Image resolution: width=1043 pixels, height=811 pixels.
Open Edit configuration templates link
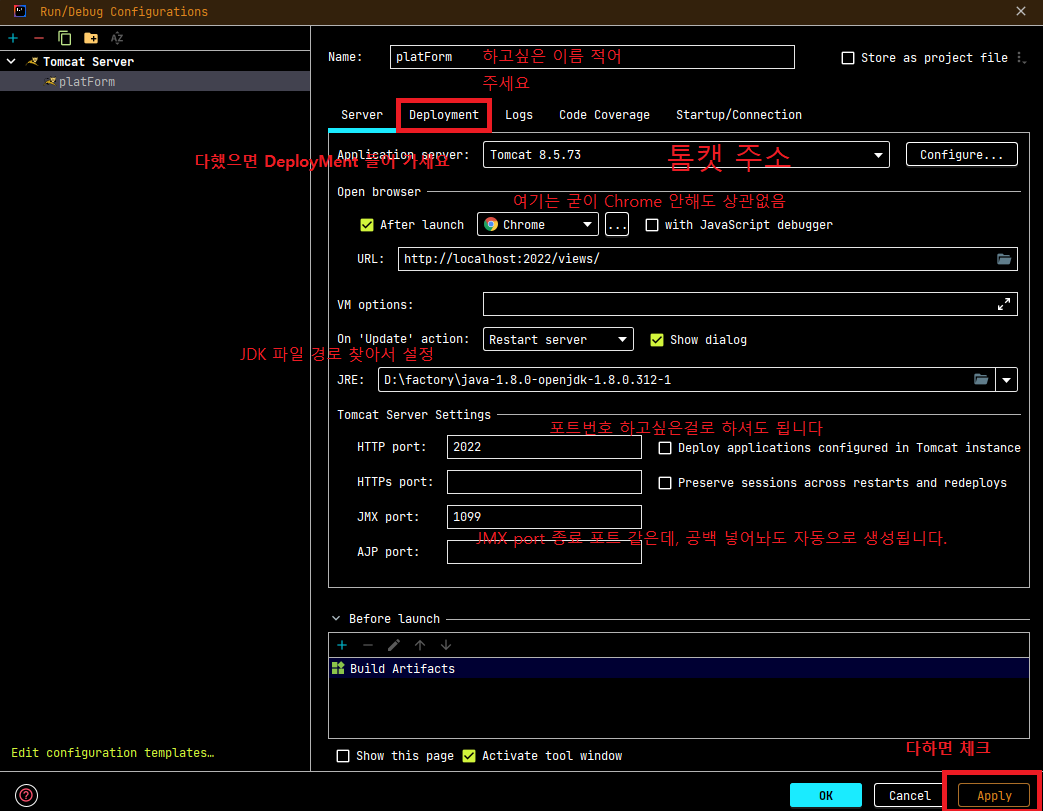tap(112, 752)
